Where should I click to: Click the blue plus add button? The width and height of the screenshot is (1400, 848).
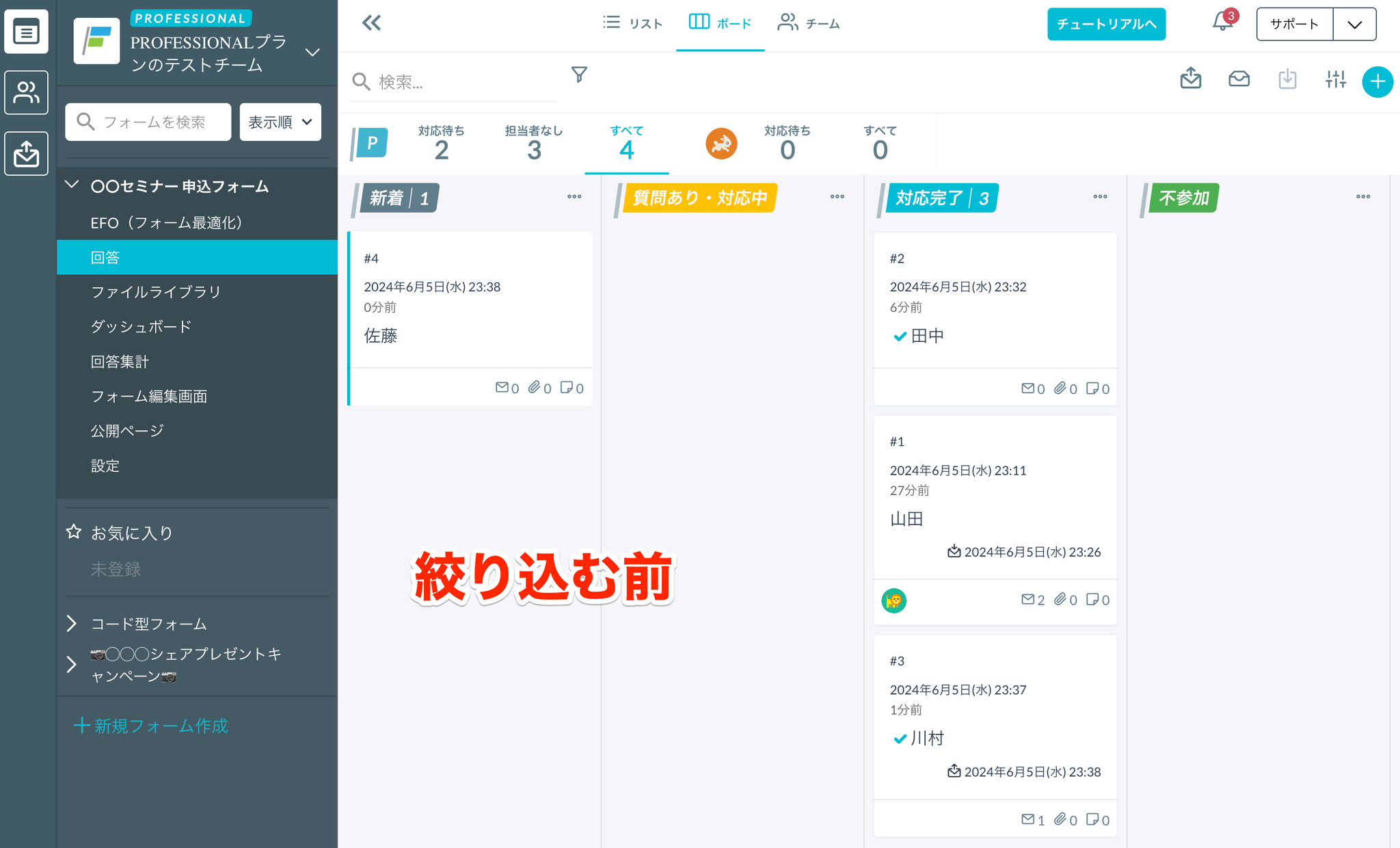(1377, 81)
